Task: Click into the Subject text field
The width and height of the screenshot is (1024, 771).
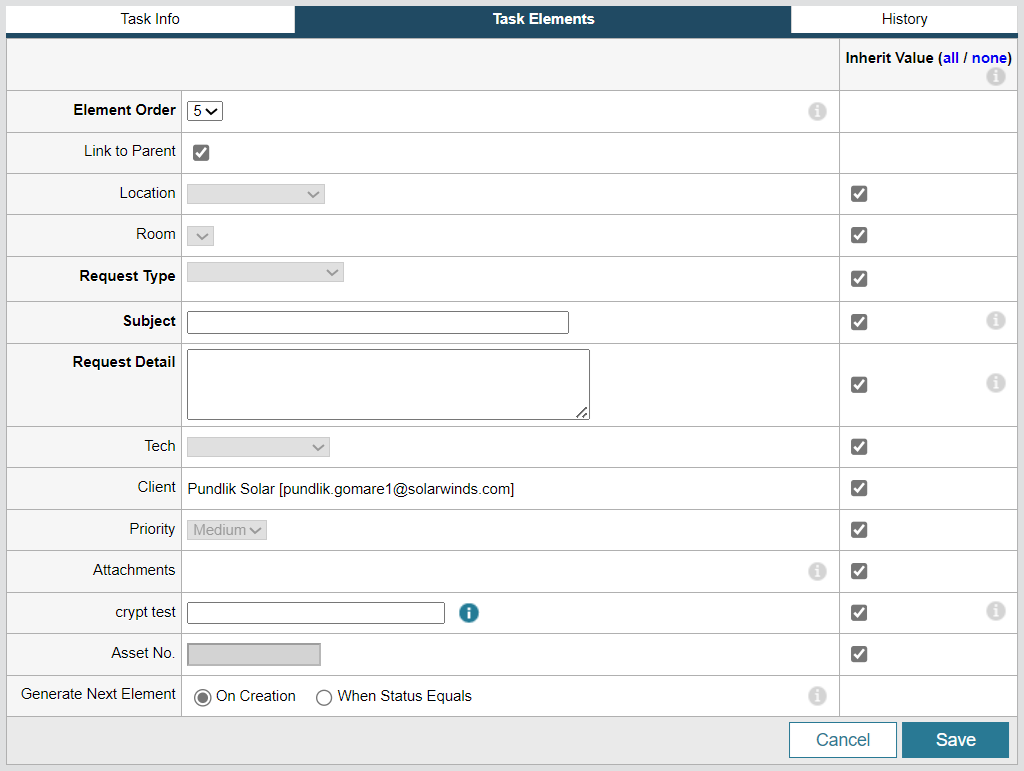Action: pyautogui.click(x=377, y=322)
